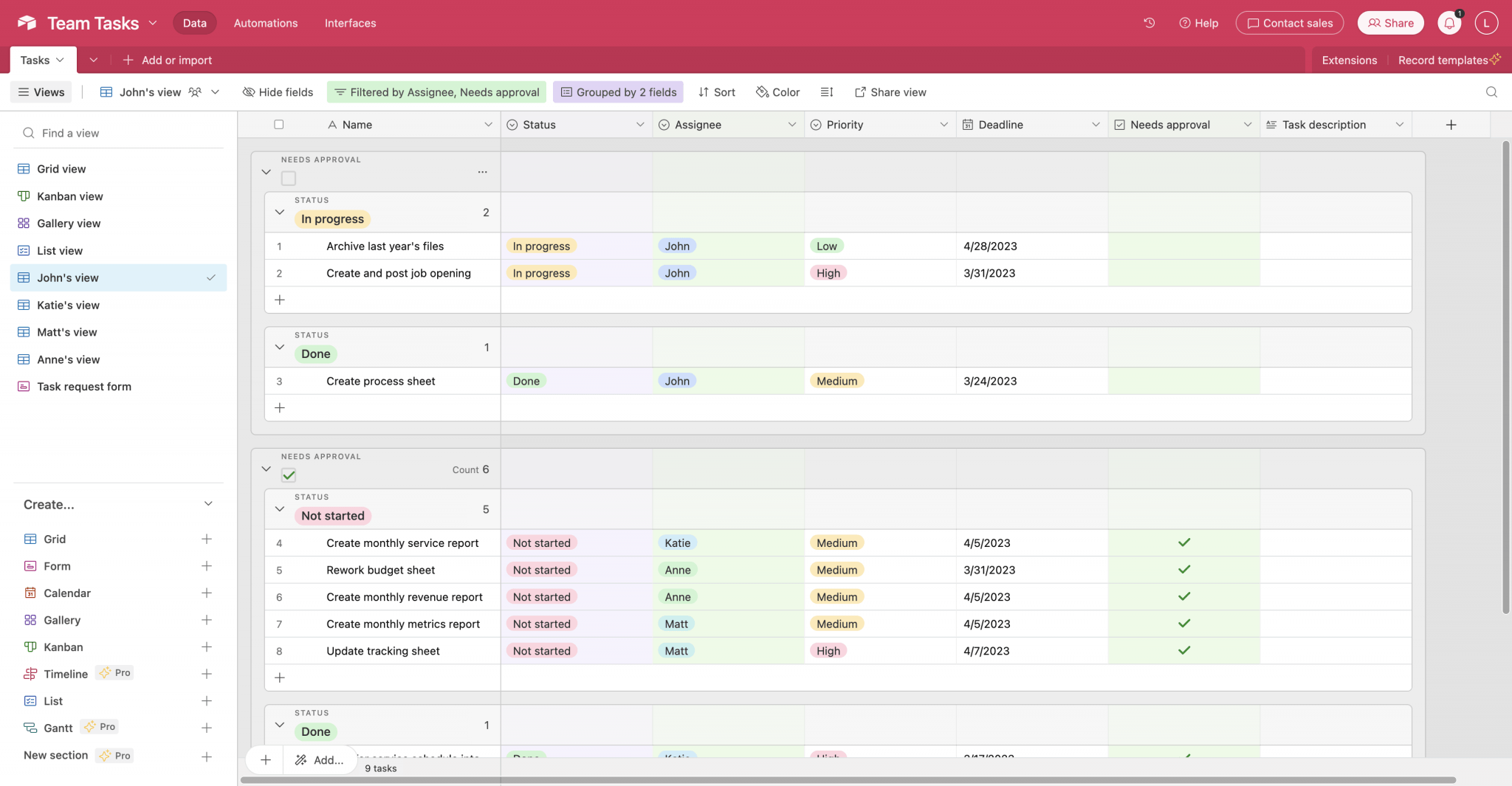1512x786 pixels.
Task: Check the select-all checkbox in the header row
Action: pos(278,124)
